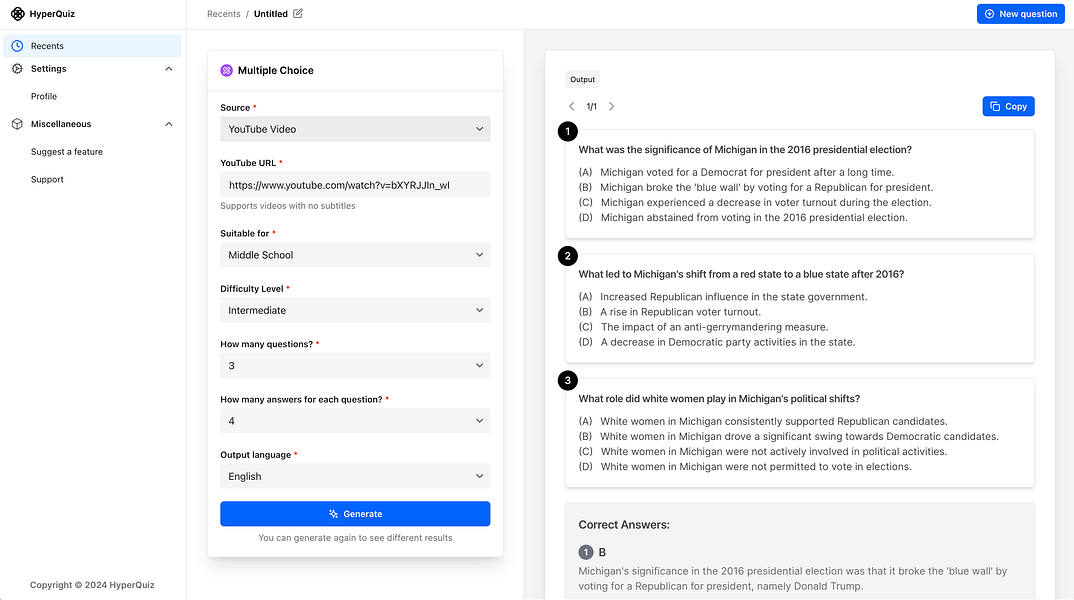Collapse the Settings section chevron

tap(168, 69)
